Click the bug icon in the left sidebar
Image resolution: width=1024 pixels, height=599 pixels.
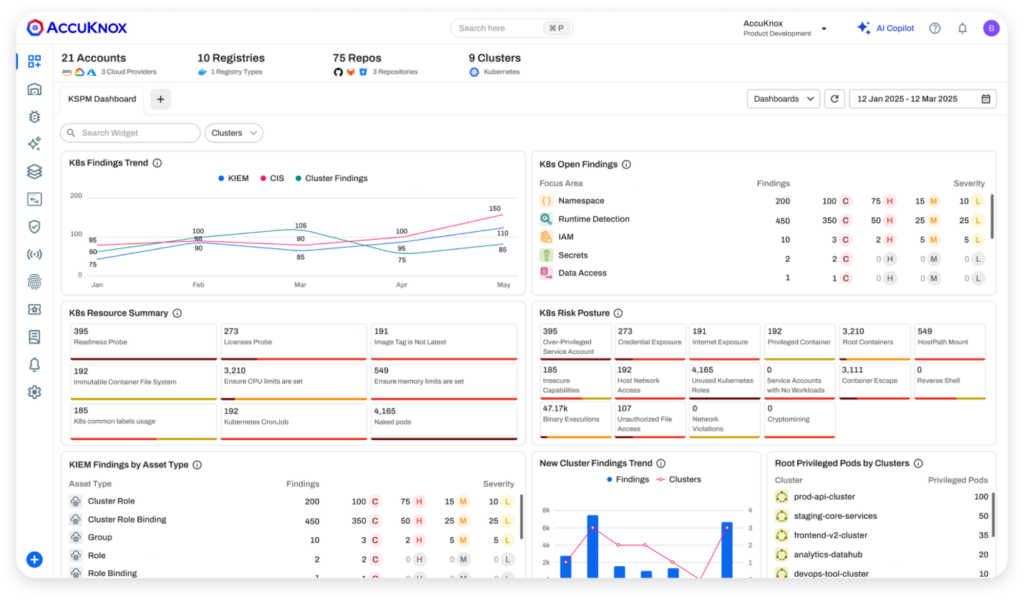[x=34, y=117]
